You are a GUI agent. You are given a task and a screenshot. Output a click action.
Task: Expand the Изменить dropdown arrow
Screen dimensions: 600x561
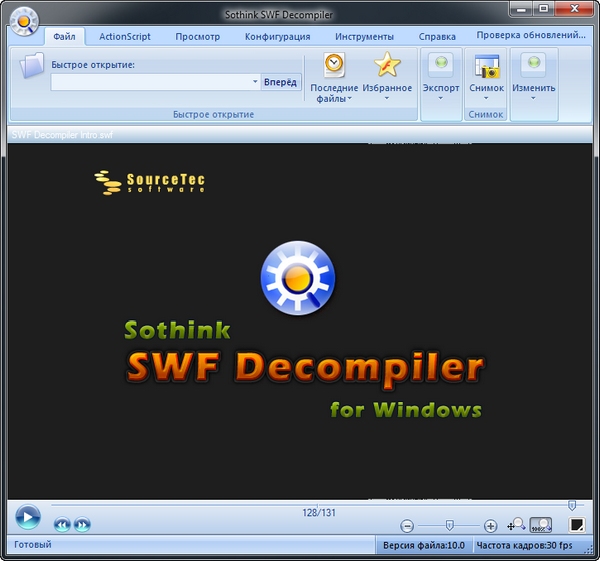[x=533, y=98]
